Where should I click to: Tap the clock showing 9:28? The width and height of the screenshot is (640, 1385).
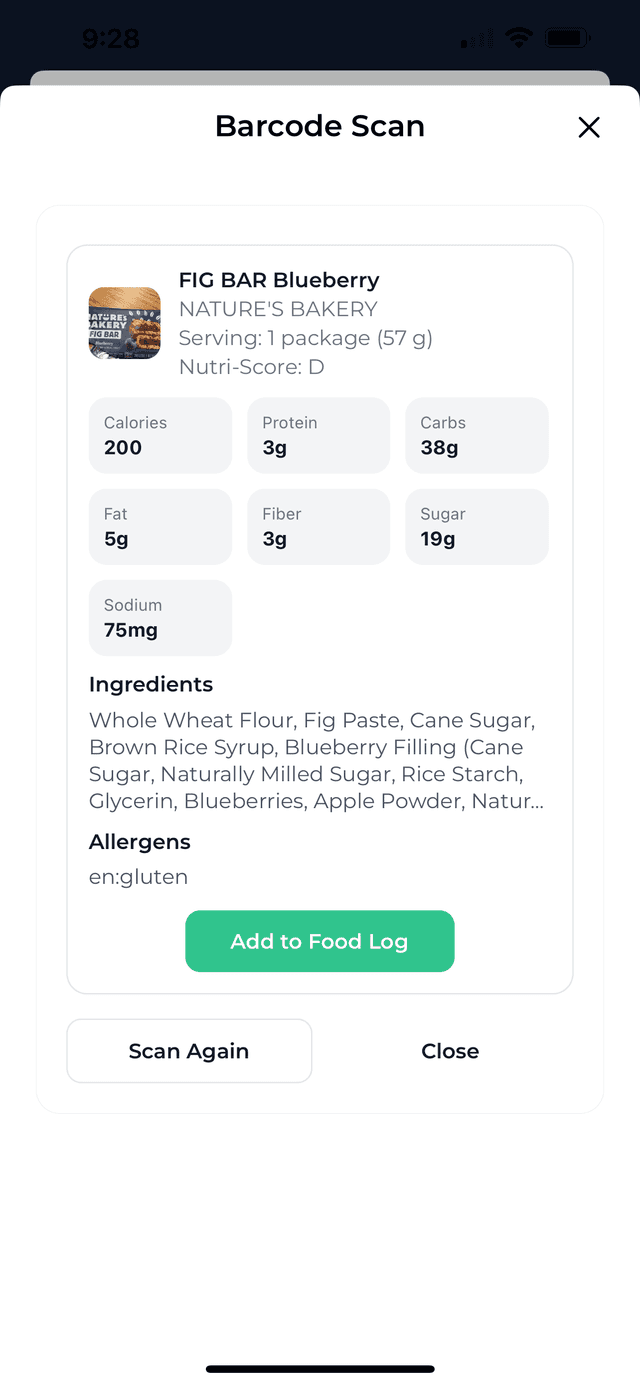(x=110, y=37)
